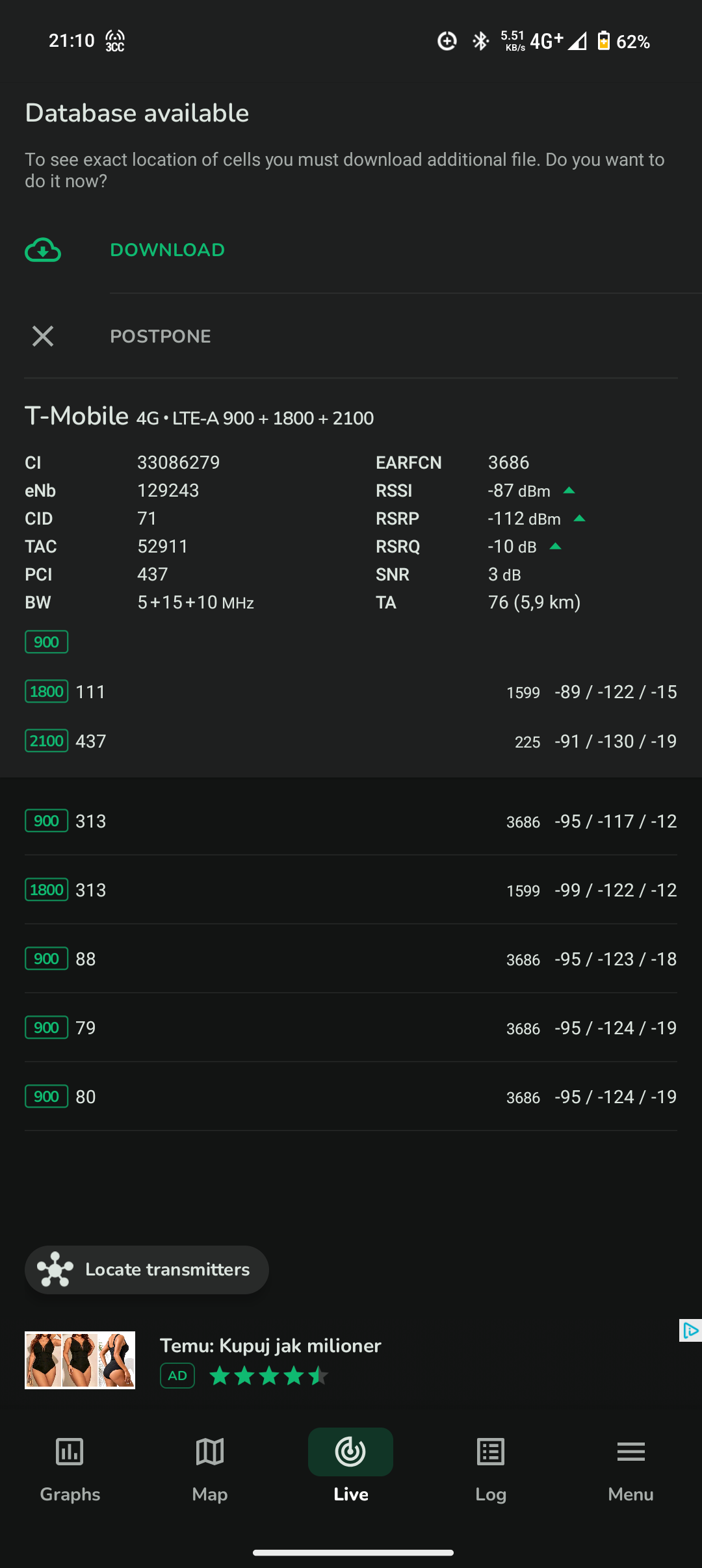The width and height of the screenshot is (702, 1568).
Task: Tap the X postpone icon
Action: 43,336
